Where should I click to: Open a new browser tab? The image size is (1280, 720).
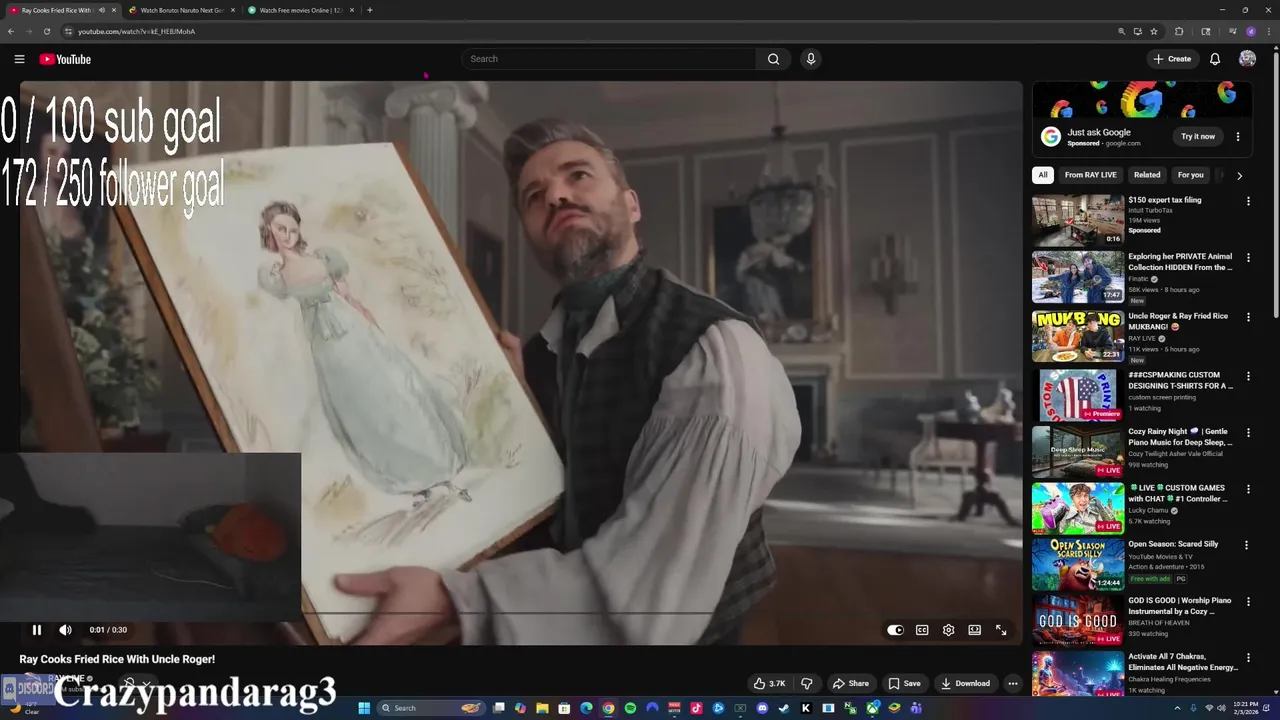pyautogui.click(x=370, y=10)
